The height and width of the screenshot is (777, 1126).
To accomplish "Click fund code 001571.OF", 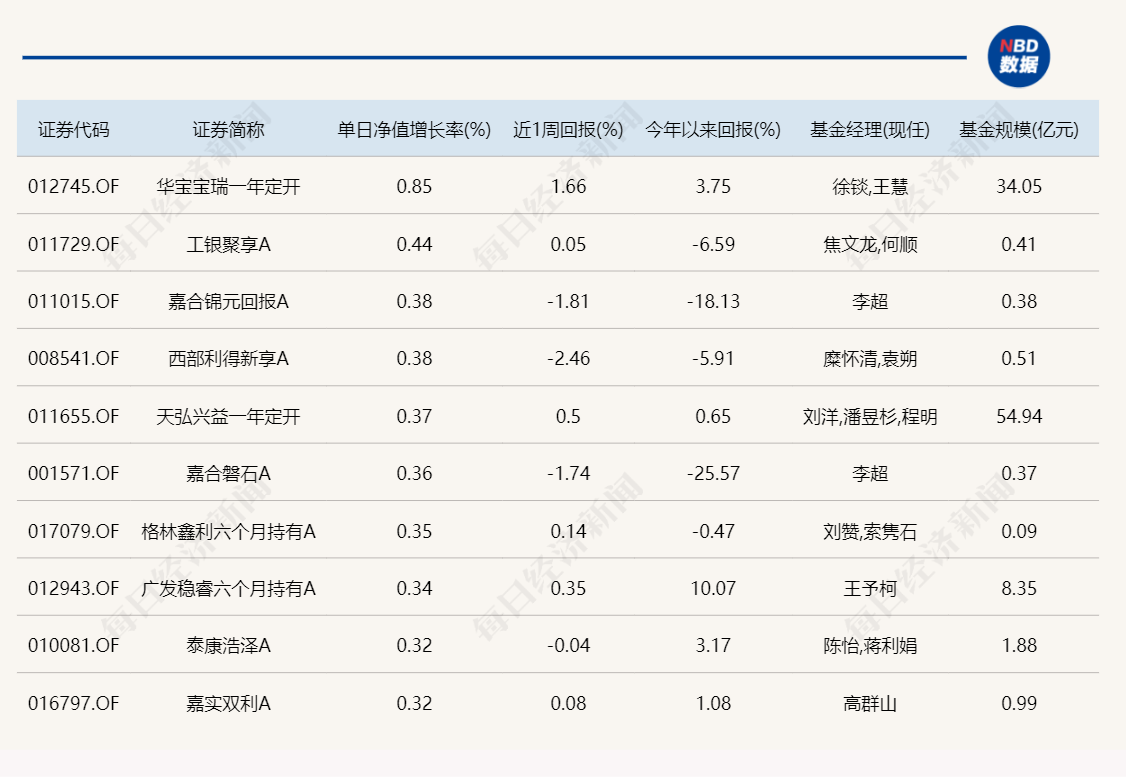I will click(73, 473).
